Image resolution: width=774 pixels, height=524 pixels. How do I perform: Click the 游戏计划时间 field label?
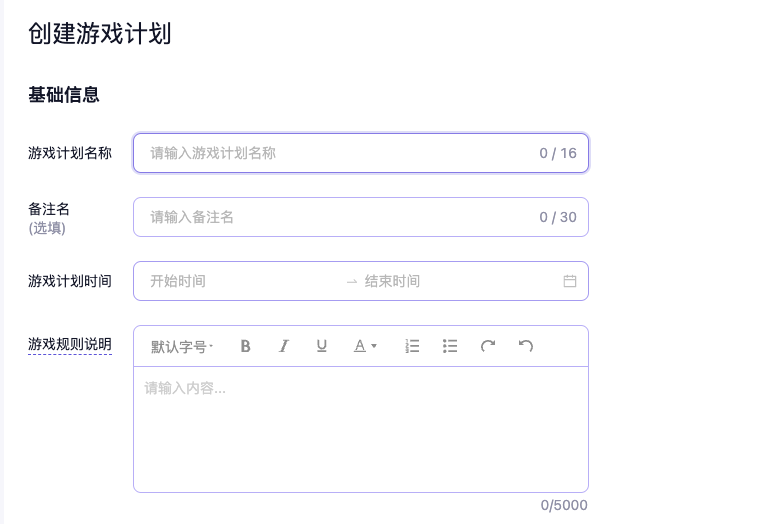click(x=70, y=281)
